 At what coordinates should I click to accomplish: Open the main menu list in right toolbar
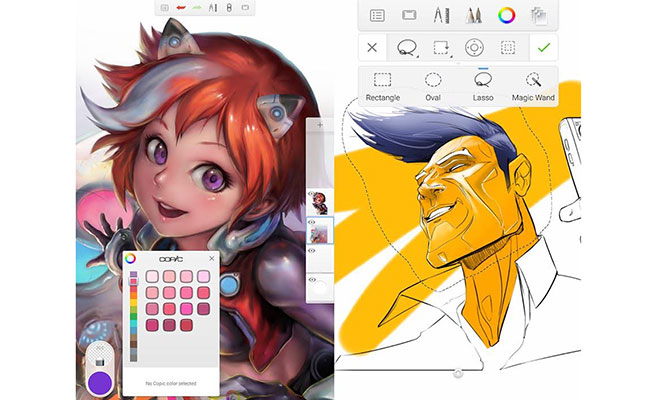[x=377, y=16]
